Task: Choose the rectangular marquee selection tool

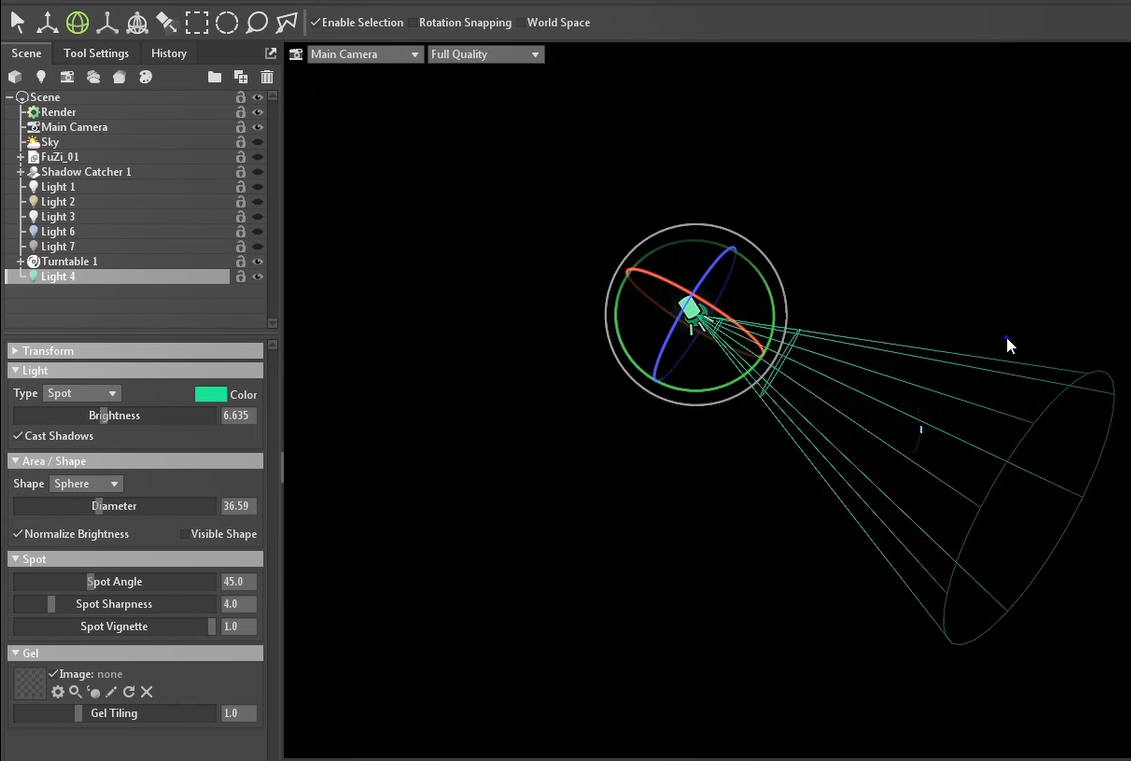Action: (197, 22)
